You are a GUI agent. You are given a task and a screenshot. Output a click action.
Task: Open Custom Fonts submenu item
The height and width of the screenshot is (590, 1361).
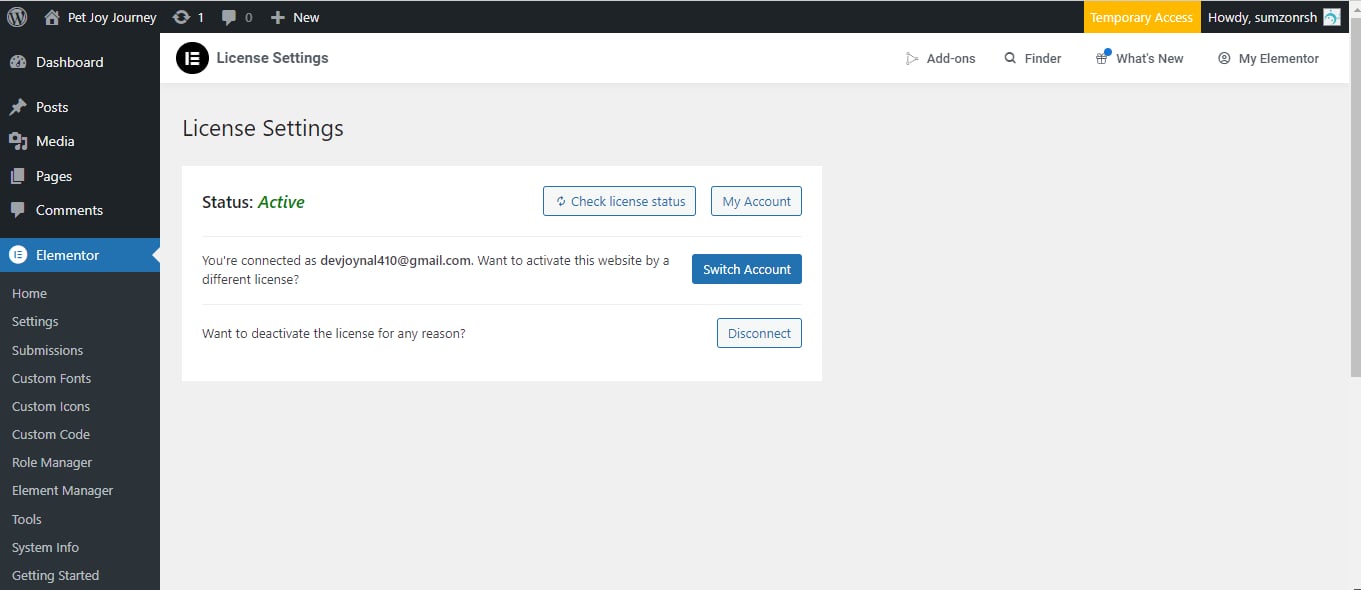click(x=51, y=378)
